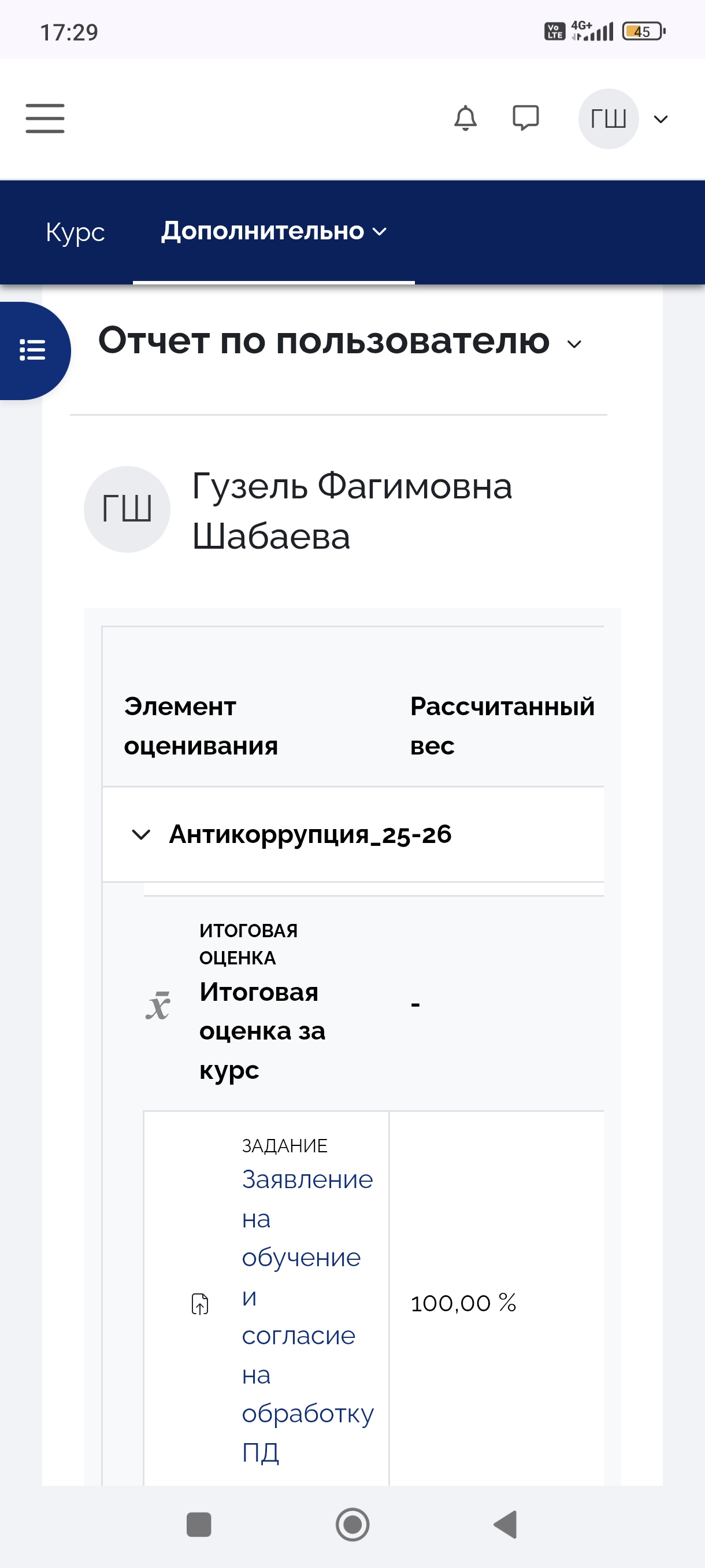Image resolution: width=705 pixels, height=1568 pixels.
Task: Tap the assignment file icon
Action: point(199,1304)
